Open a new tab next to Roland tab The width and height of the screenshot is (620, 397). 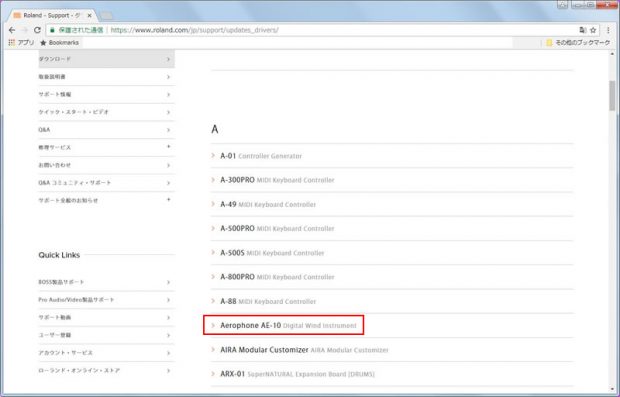tap(106, 15)
